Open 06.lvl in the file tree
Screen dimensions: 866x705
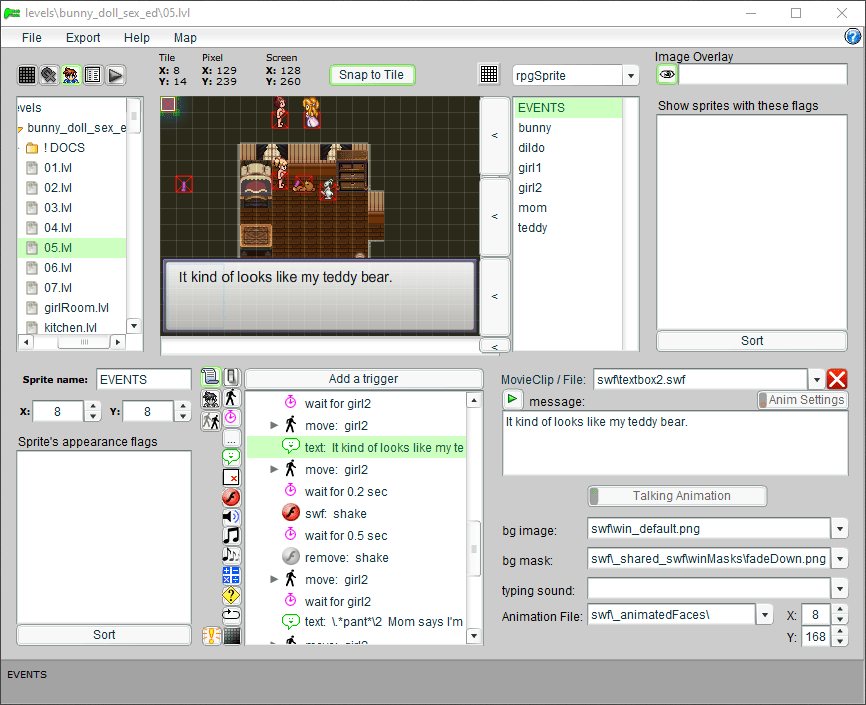tap(58, 267)
